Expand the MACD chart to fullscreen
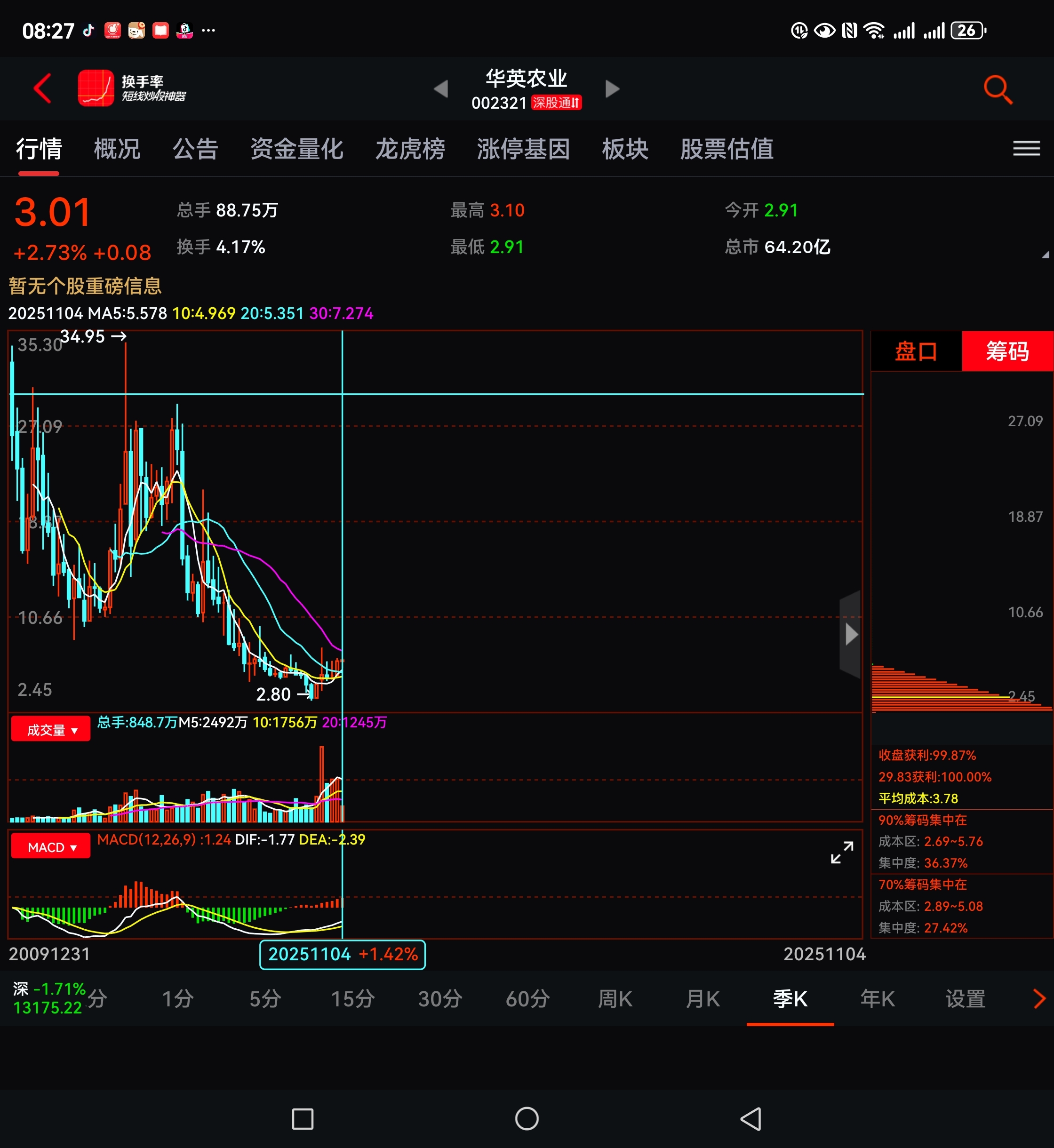The width and height of the screenshot is (1054, 1148). click(x=842, y=853)
